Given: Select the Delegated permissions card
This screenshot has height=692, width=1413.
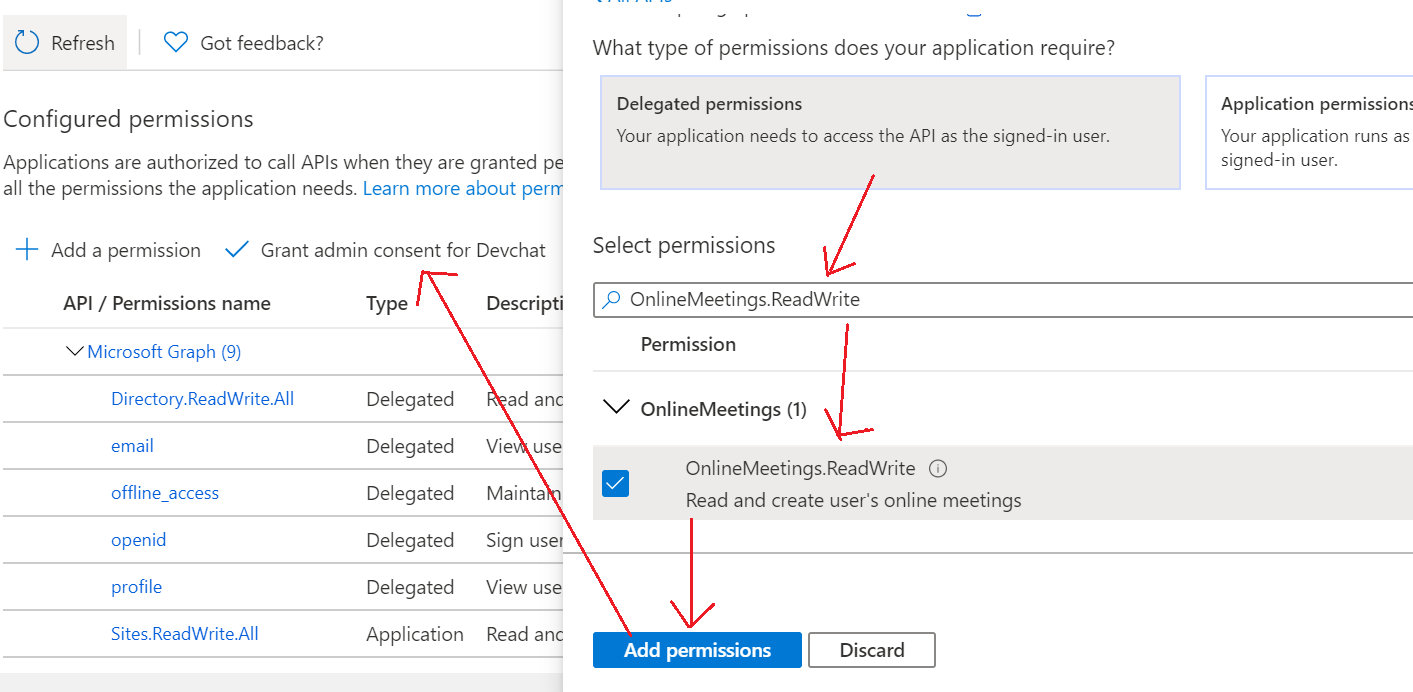Looking at the screenshot, I should 889,132.
